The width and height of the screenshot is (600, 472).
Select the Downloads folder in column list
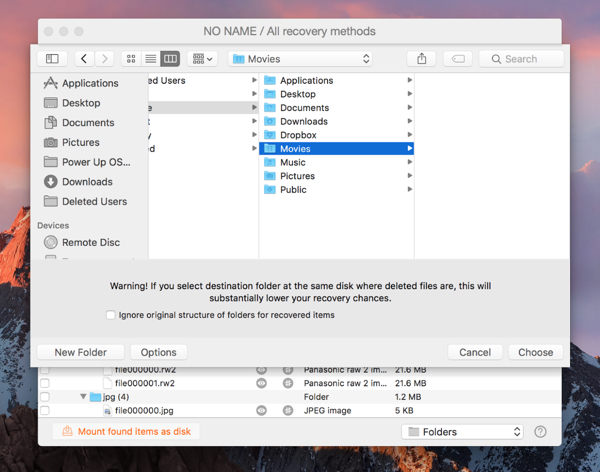pyautogui.click(x=336, y=121)
